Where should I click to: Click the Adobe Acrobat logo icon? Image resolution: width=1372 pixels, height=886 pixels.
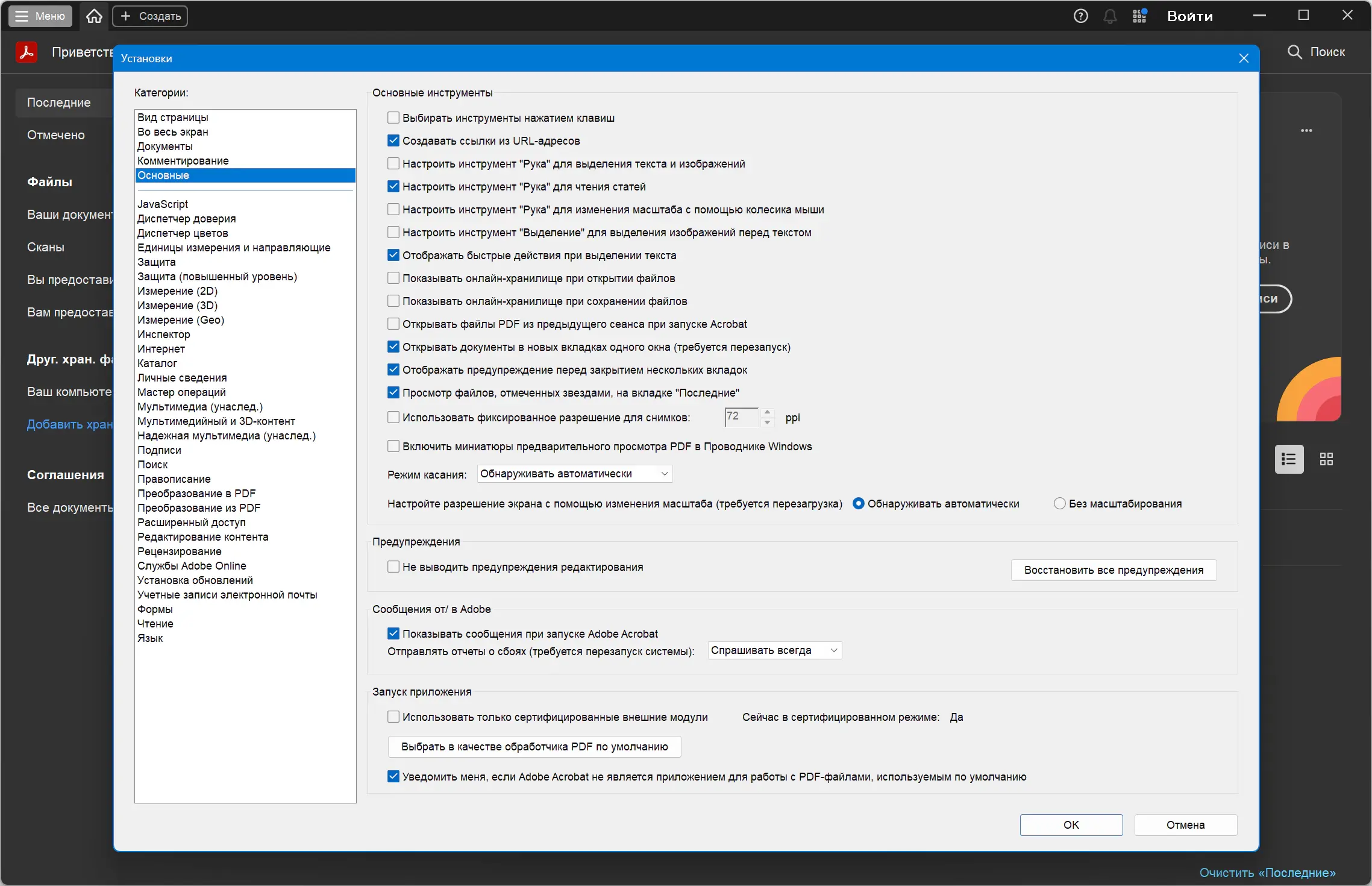pyautogui.click(x=27, y=52)
